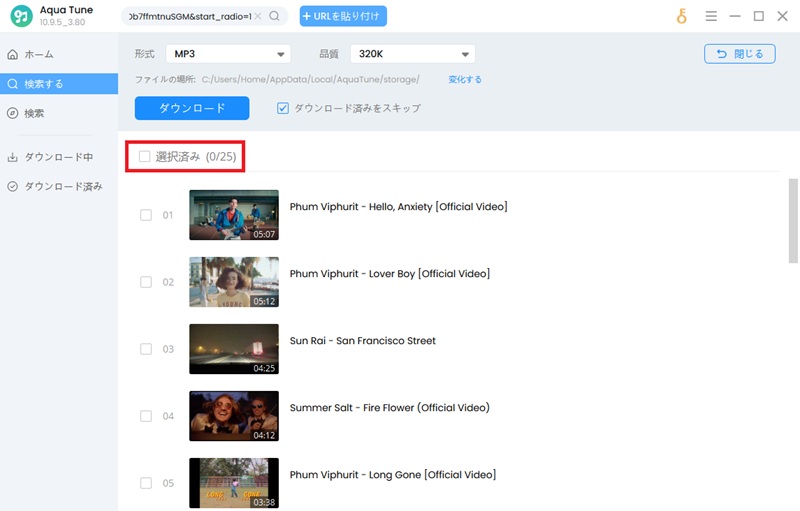800x511 pixels.
Task: Check track 04 Fire Flower checkbox
Action: coord(146,416)
